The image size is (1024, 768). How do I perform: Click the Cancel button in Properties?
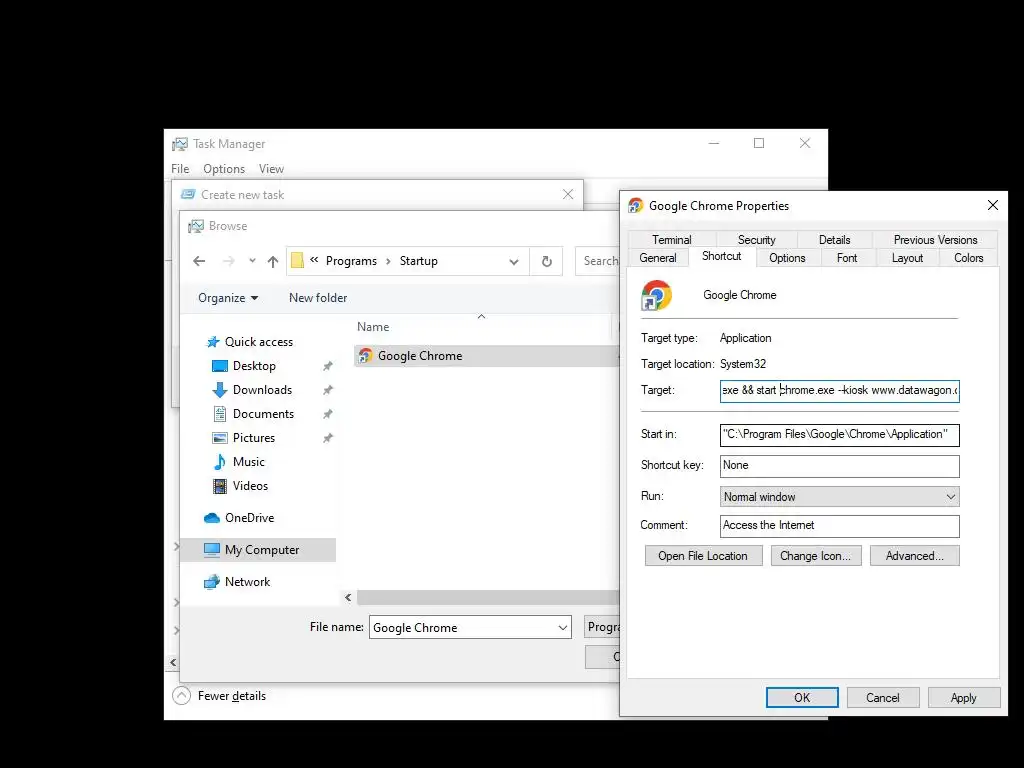coord(883,697)
